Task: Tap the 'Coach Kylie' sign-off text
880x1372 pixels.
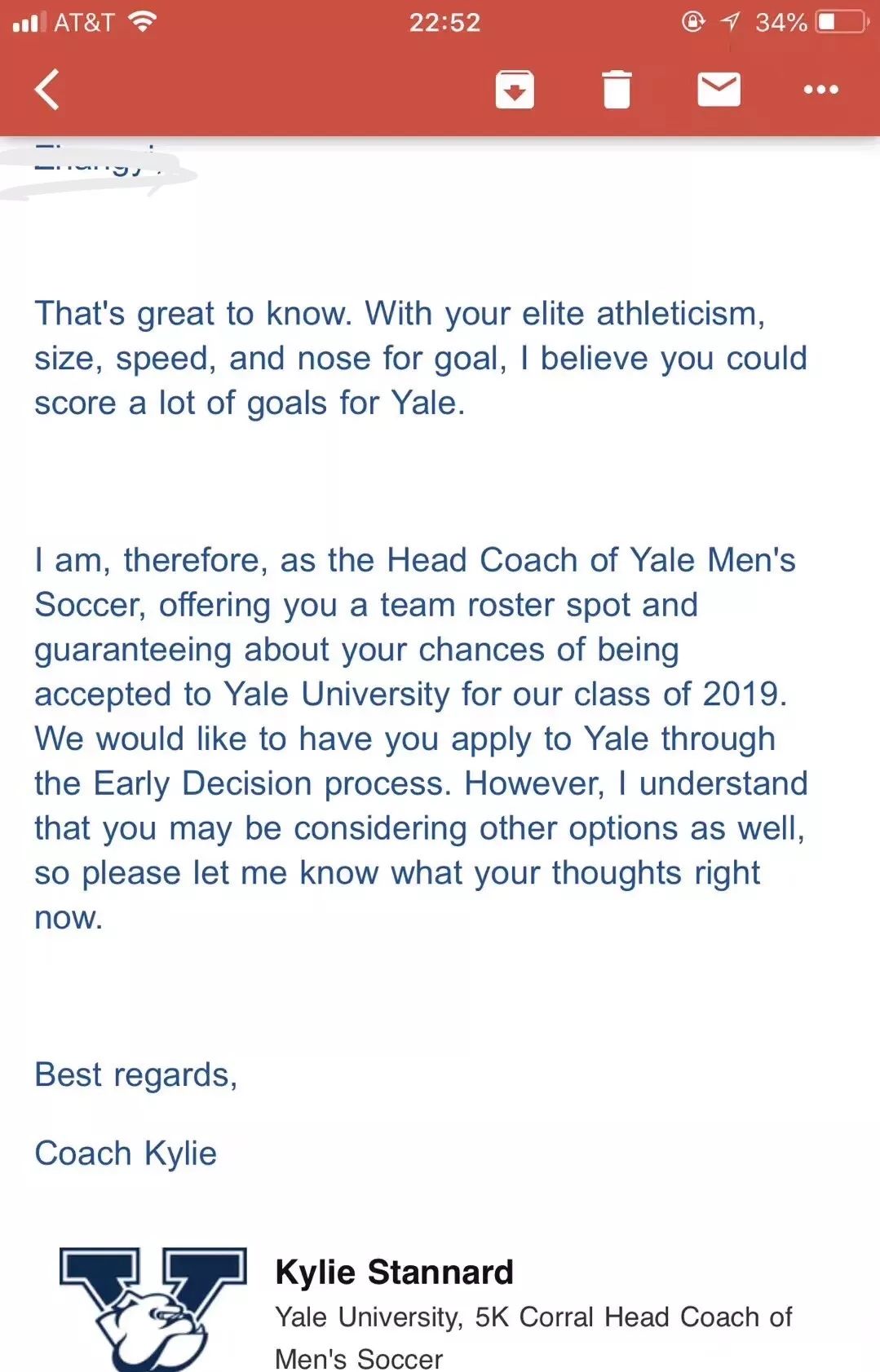Action: coord(126,1154)
